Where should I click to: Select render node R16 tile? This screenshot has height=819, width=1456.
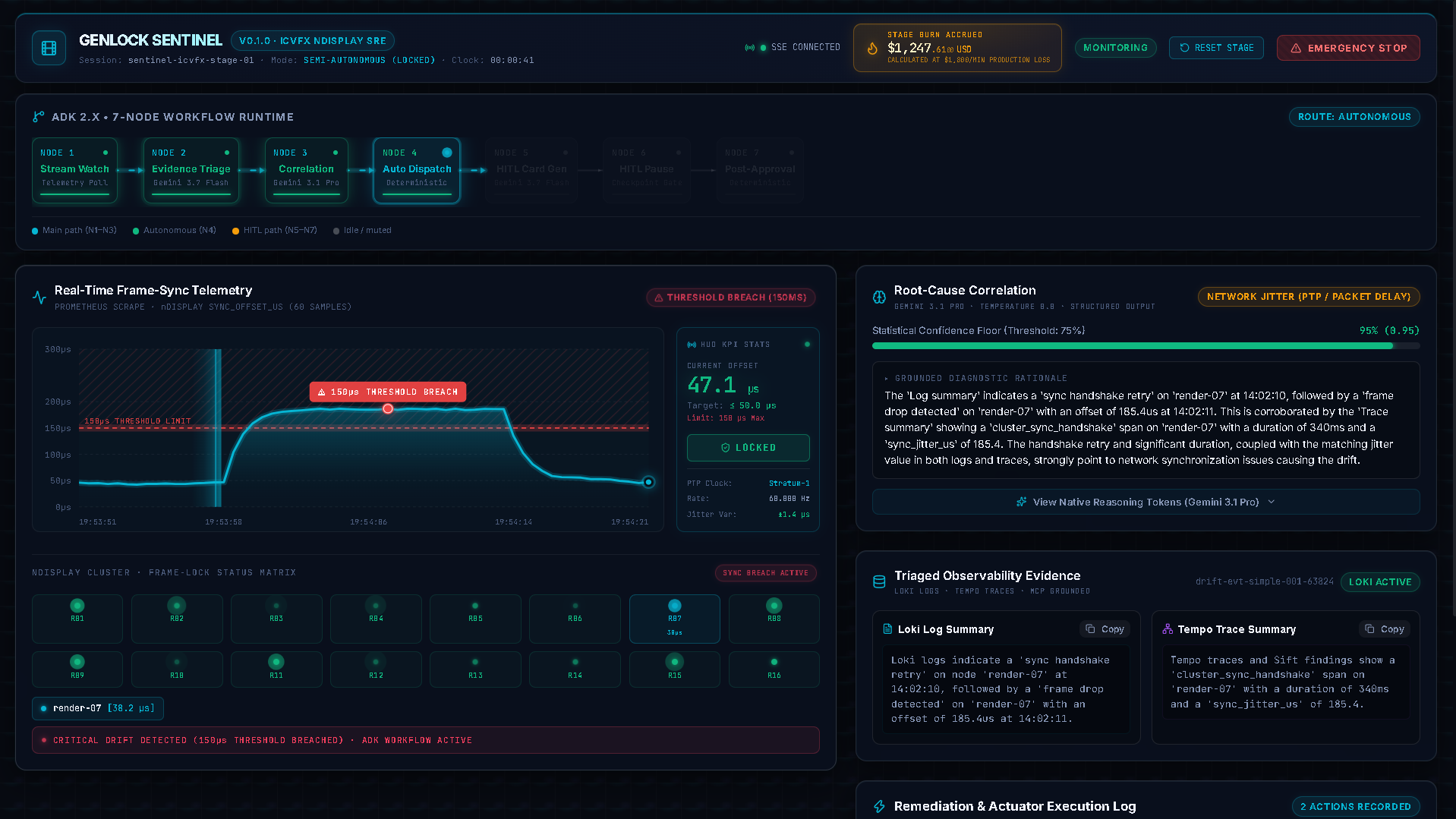pos(774,669)
